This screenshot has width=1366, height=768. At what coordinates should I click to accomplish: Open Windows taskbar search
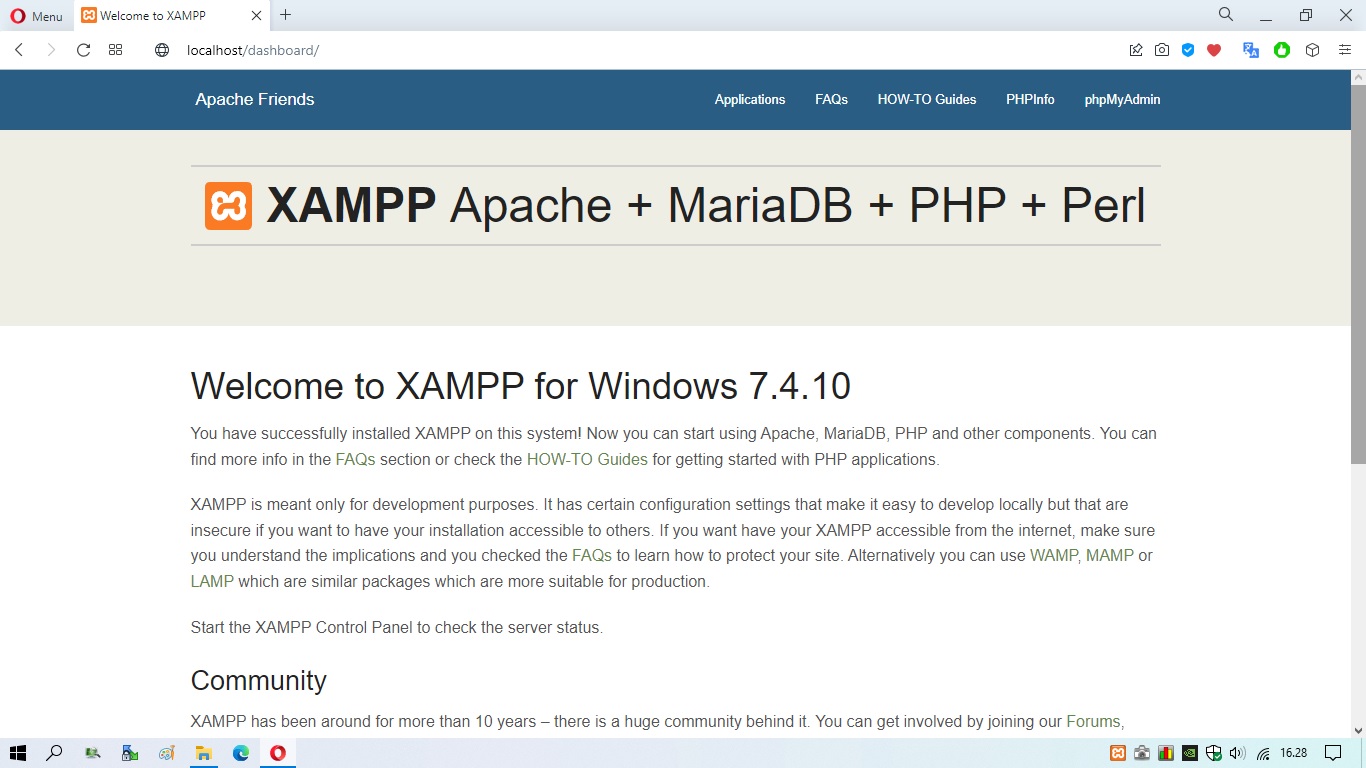[x=55, y=753]
